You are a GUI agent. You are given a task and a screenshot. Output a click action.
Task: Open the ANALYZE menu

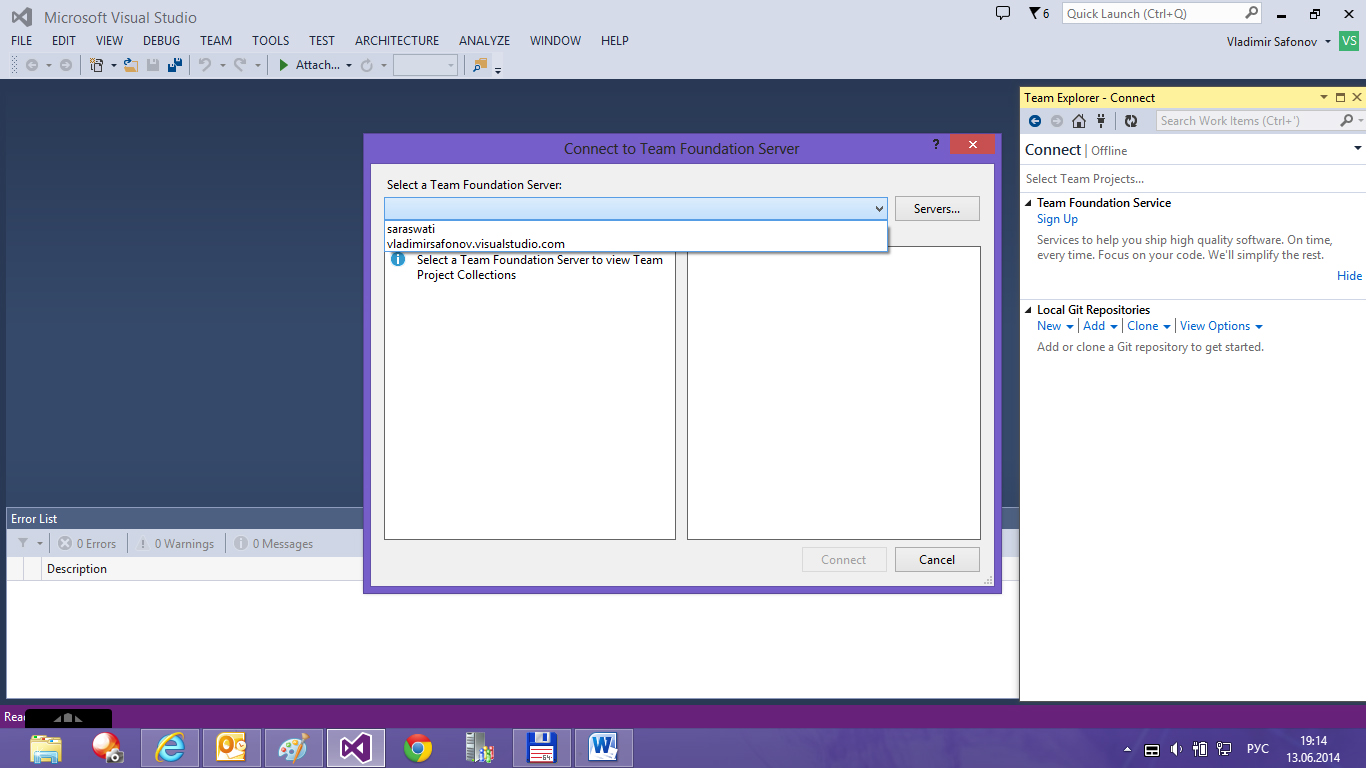[485, 41]
